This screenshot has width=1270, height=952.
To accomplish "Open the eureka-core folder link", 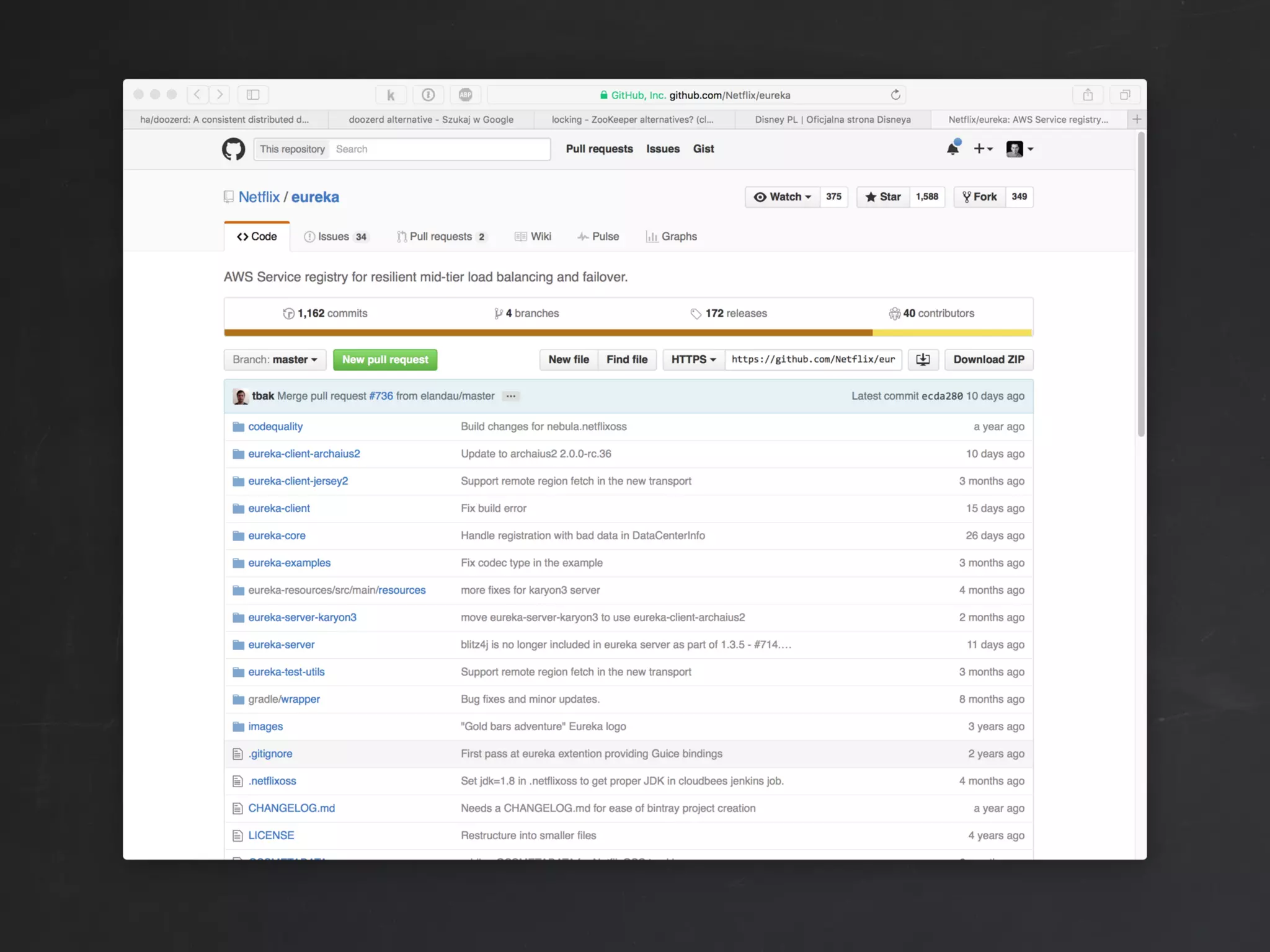I will point(277,535).
